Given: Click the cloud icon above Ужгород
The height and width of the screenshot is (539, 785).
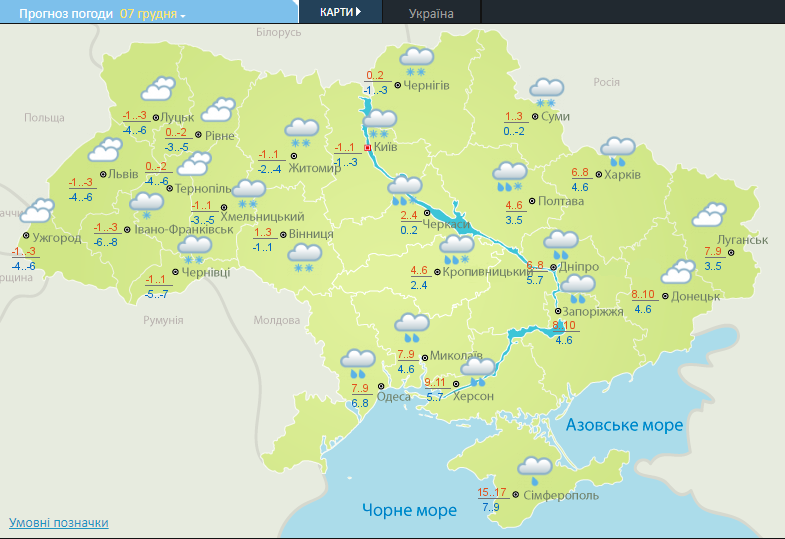Looking at the screenshot, I should point(38,211).
